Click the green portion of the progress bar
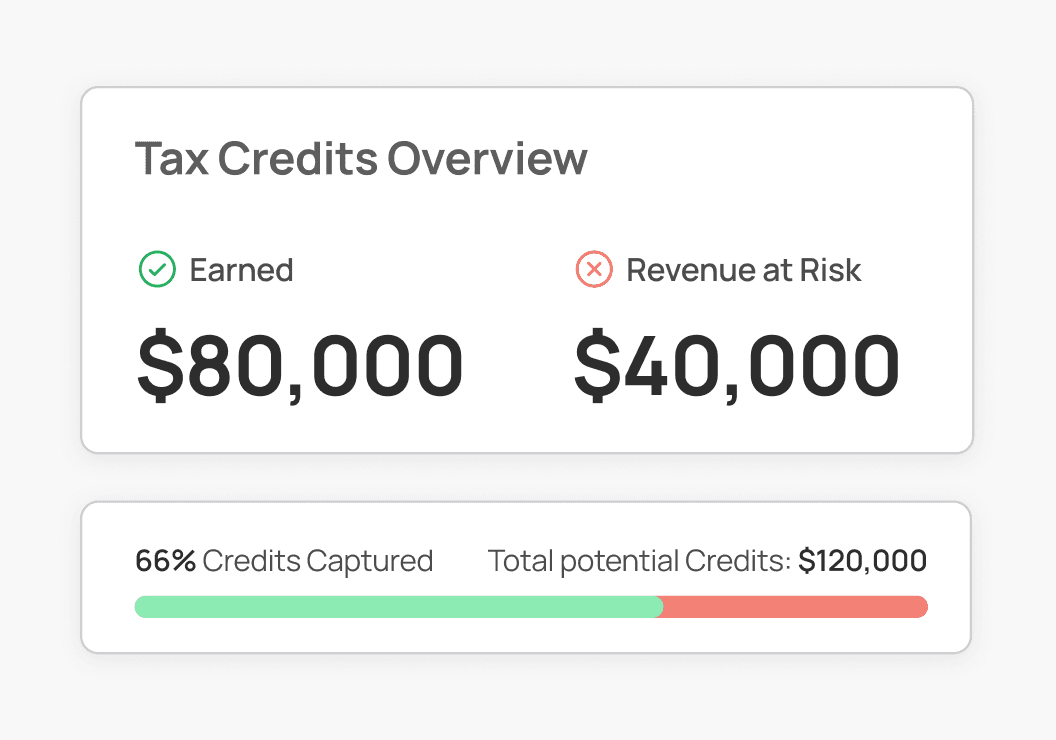The image size is (1056, 740). click(400, 606)
